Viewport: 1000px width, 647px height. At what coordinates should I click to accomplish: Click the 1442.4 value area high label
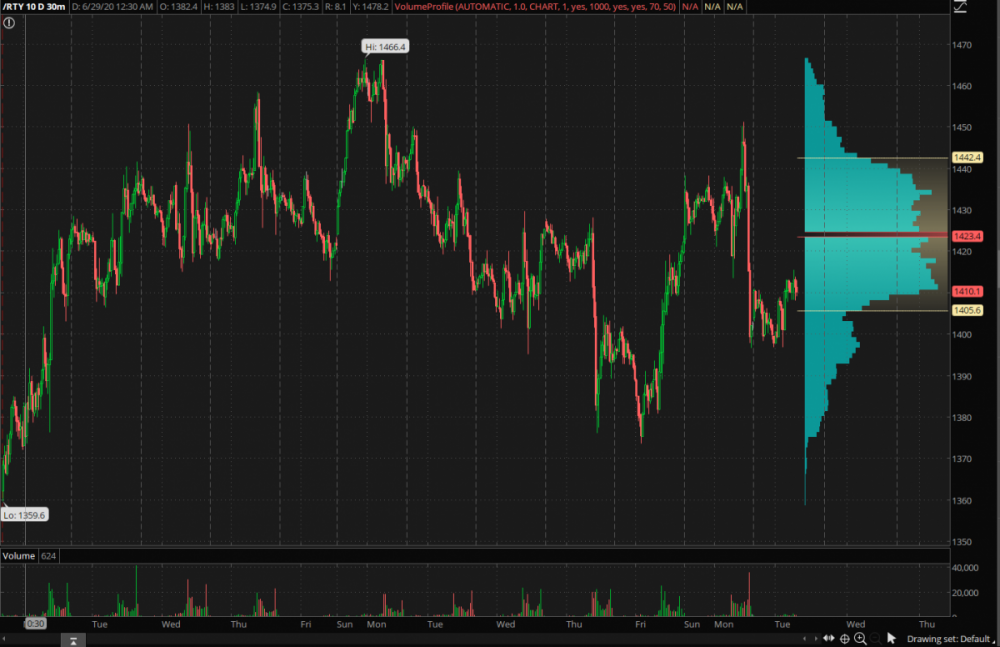click(968, 158)
